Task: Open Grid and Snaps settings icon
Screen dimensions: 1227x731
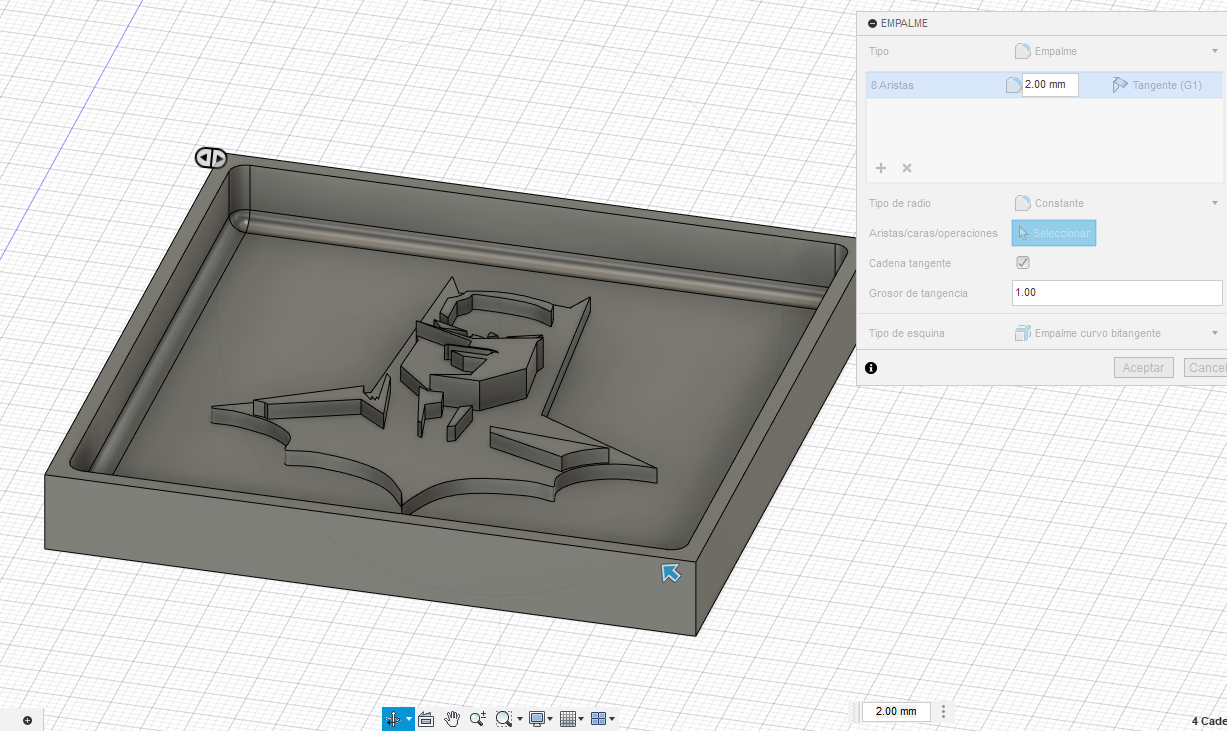Action: pos(568,718)
